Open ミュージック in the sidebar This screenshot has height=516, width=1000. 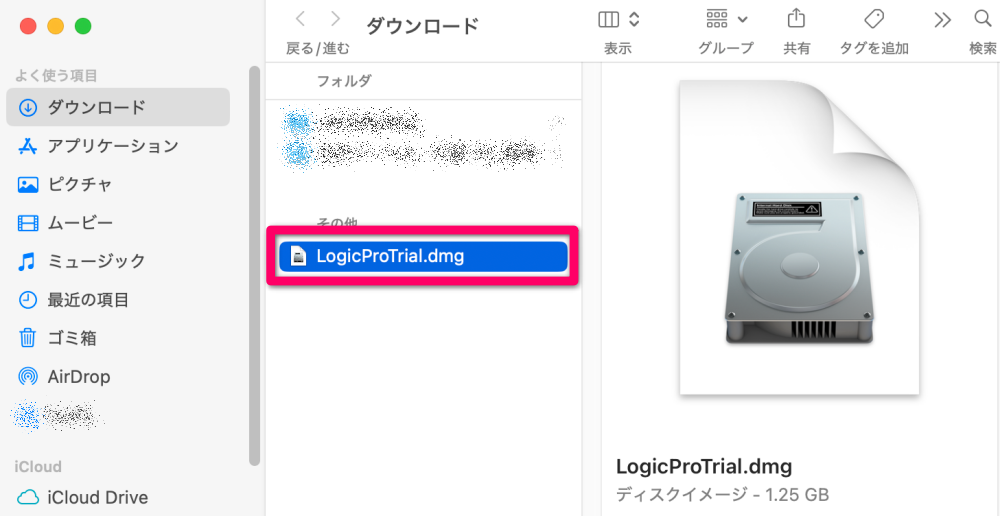coord(118,261)
